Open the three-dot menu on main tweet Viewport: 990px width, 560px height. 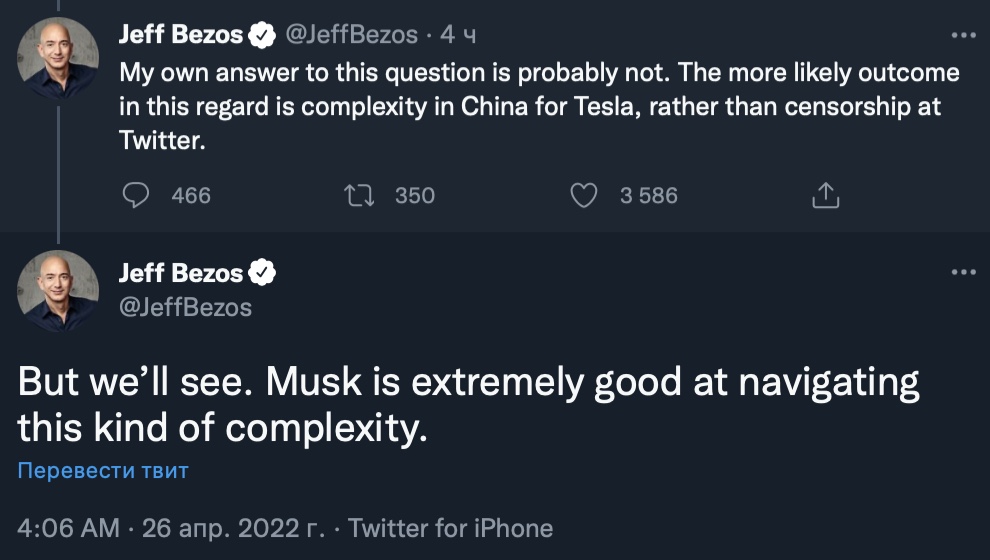pyautogui.click(x=962, y=273)
